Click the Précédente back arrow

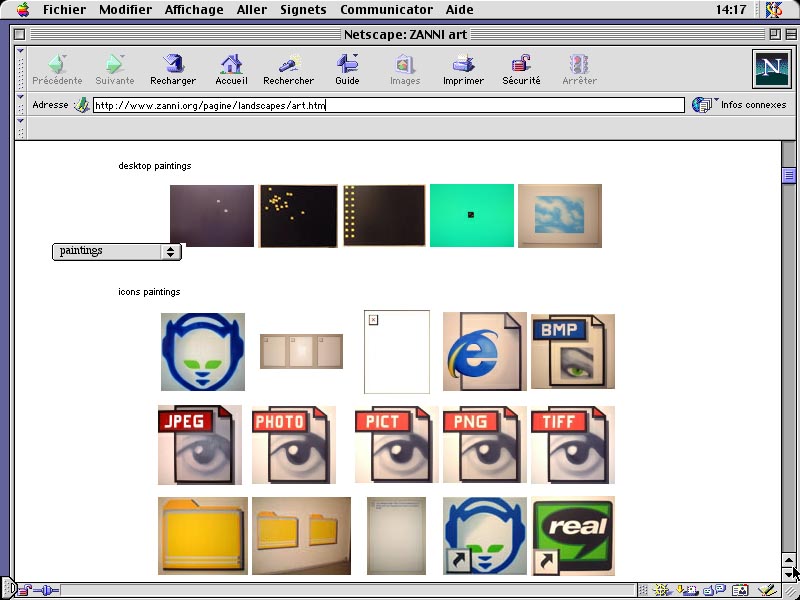pyautogui.click(x=57, y=68)
